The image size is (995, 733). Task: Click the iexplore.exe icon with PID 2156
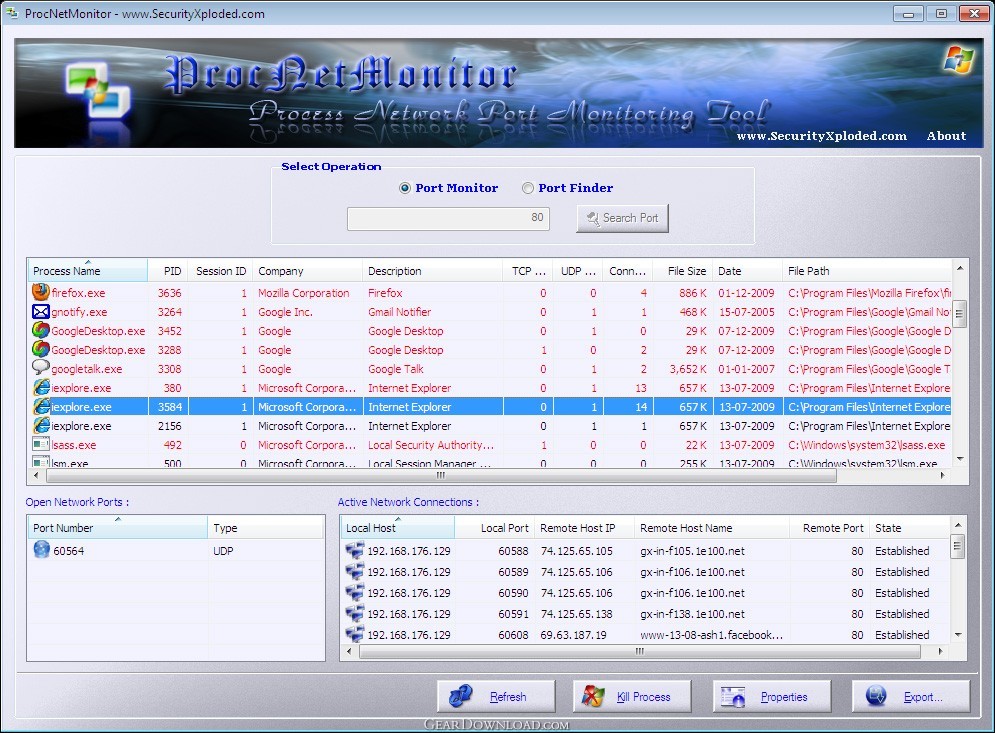(41, 425)
